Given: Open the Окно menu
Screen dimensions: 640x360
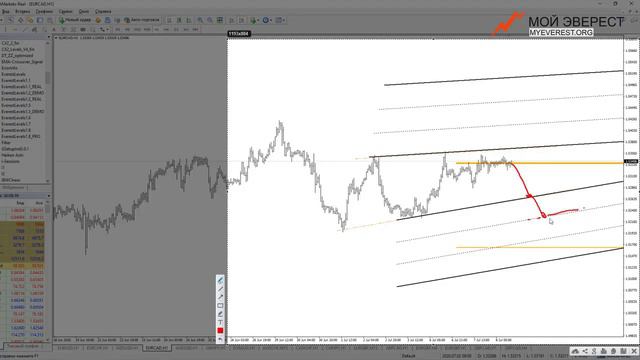Looking at the screenshot, I should click(84, 11).
